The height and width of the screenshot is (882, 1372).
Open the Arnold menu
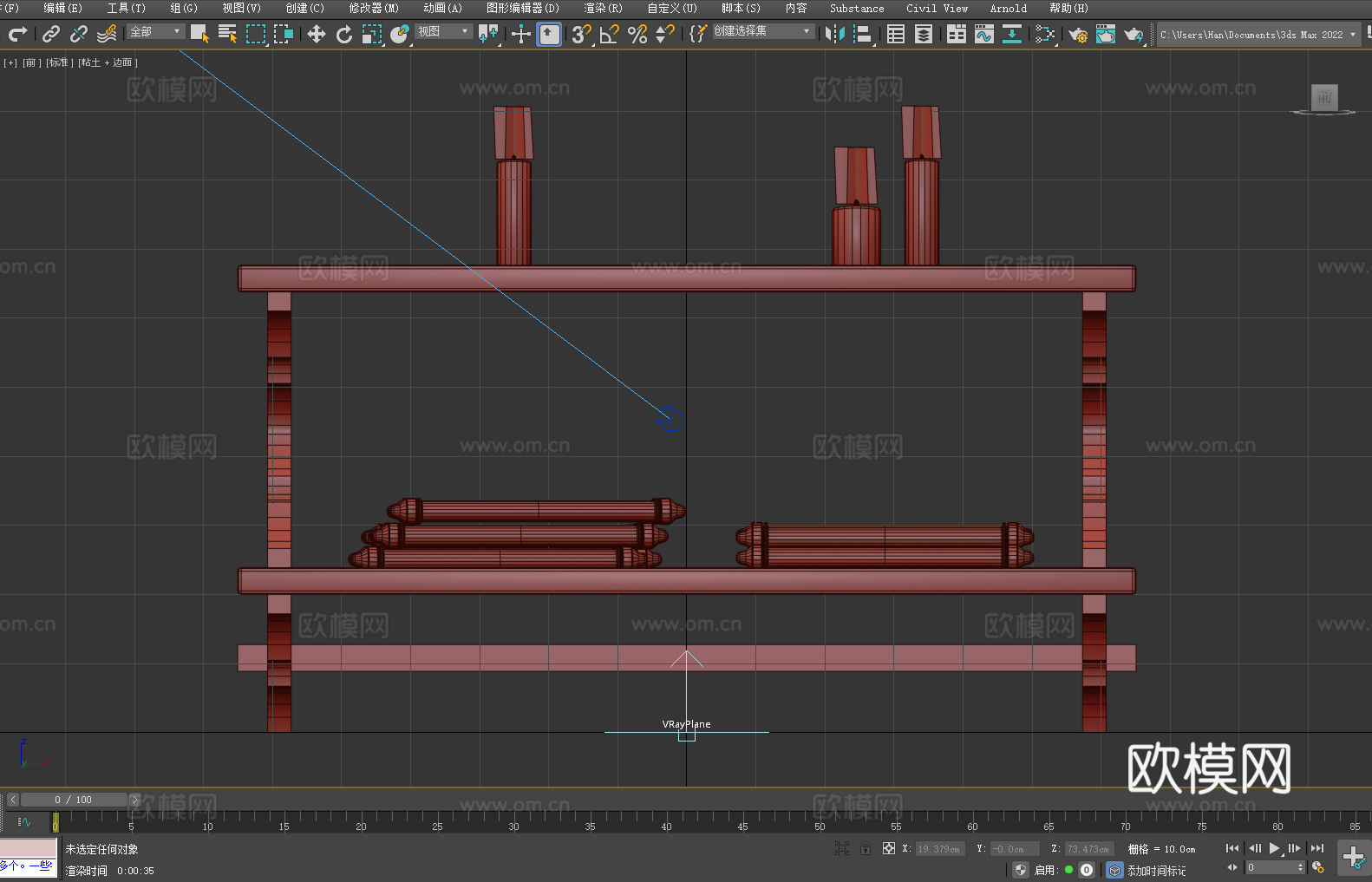[x=1008, y=8]
